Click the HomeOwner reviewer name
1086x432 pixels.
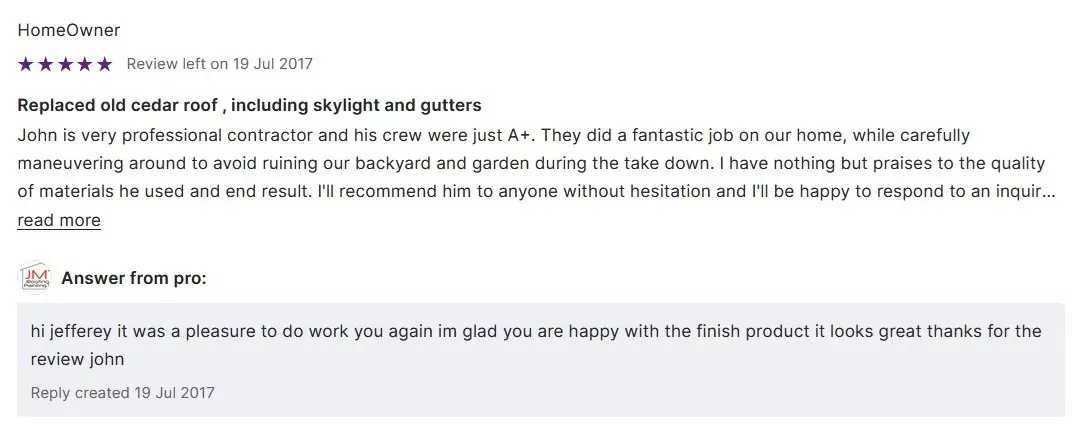pos(68,30)
